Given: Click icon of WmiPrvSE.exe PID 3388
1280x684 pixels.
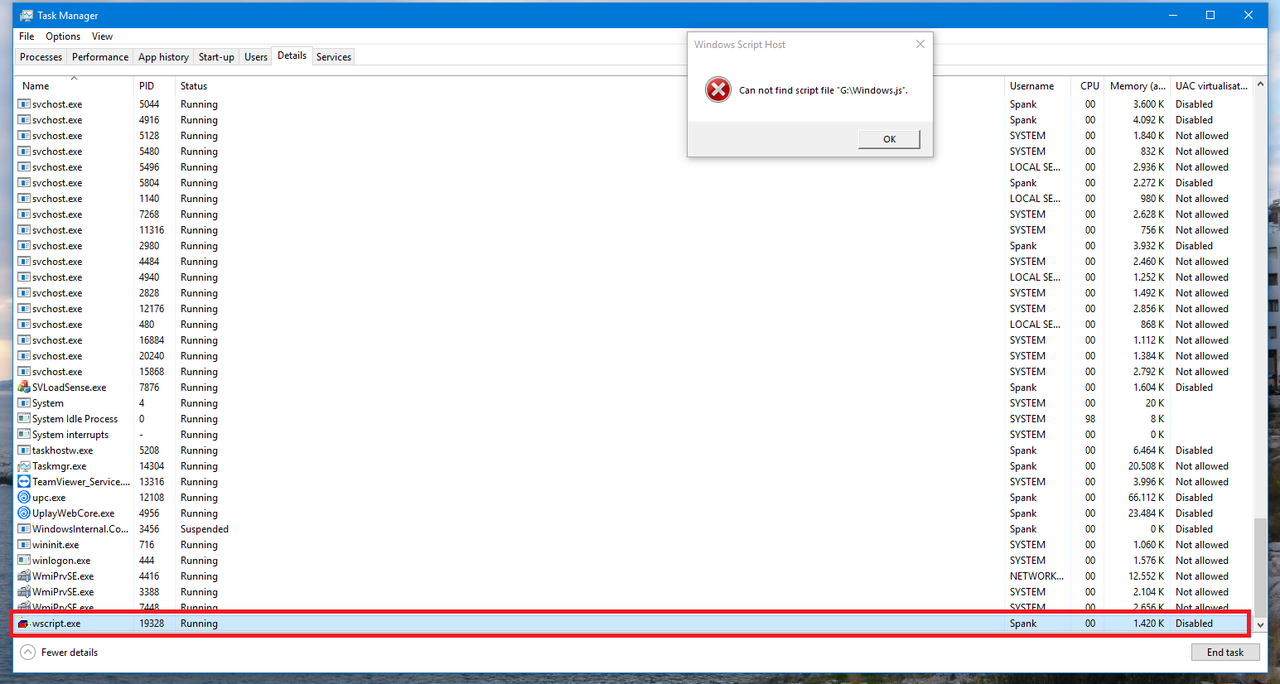Looking at the screenshot, I should [24, 592].
